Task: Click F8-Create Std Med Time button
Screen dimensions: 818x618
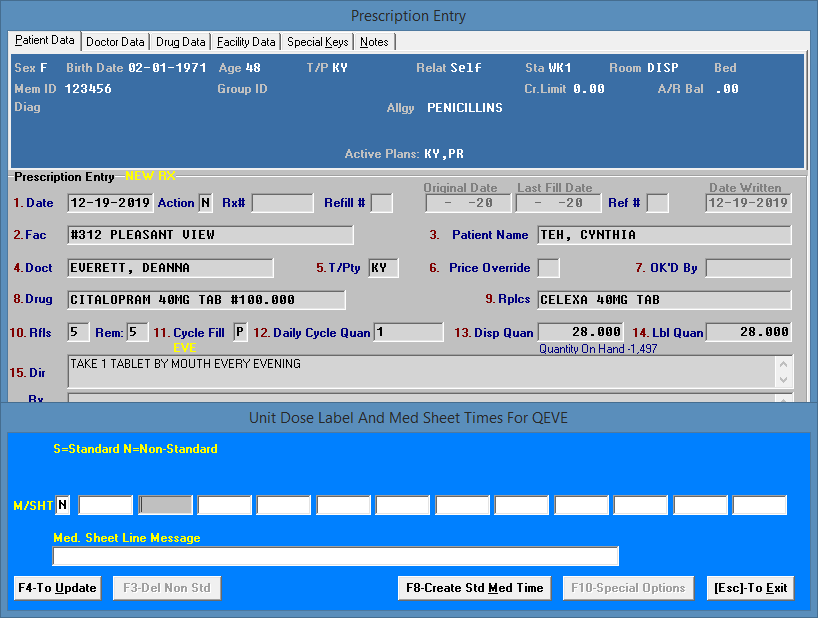Action: click(x=475, y=588)
